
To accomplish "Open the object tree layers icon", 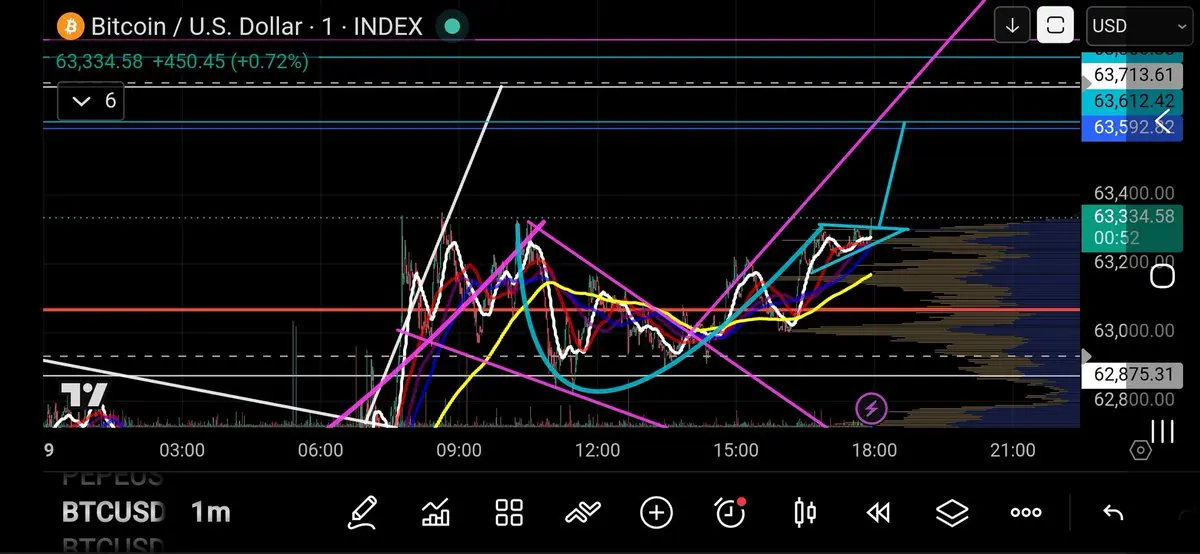I will click(x=952, y=513).
